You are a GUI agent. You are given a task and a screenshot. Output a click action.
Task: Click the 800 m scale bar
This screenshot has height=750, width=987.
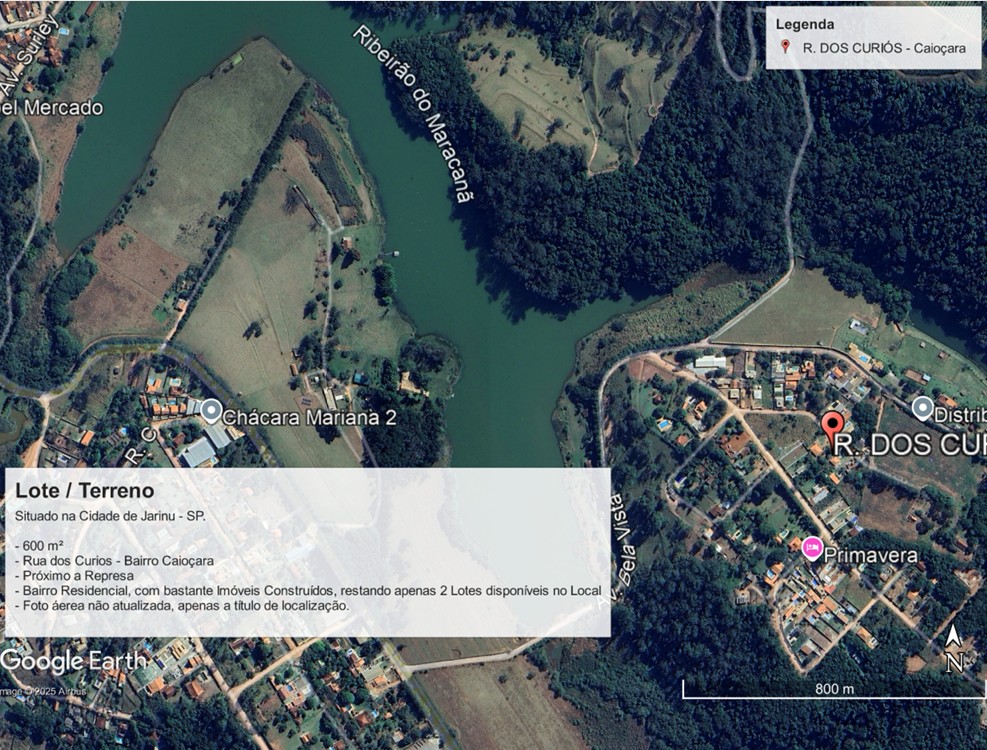click(833, 688)
